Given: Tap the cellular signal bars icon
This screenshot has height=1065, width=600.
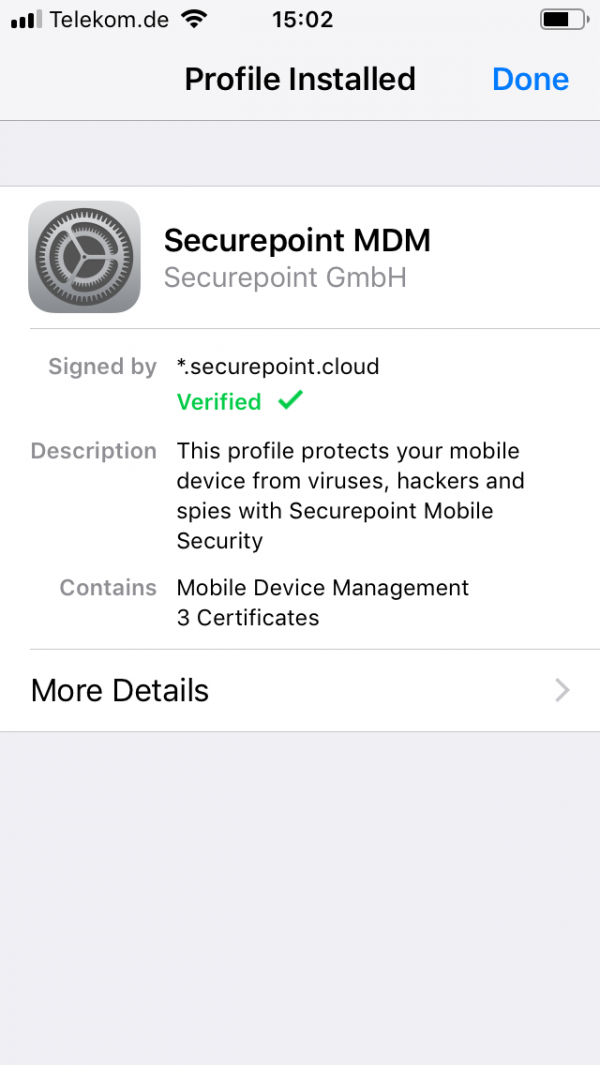Looking at the screenshot, I should tap(26, 19).
